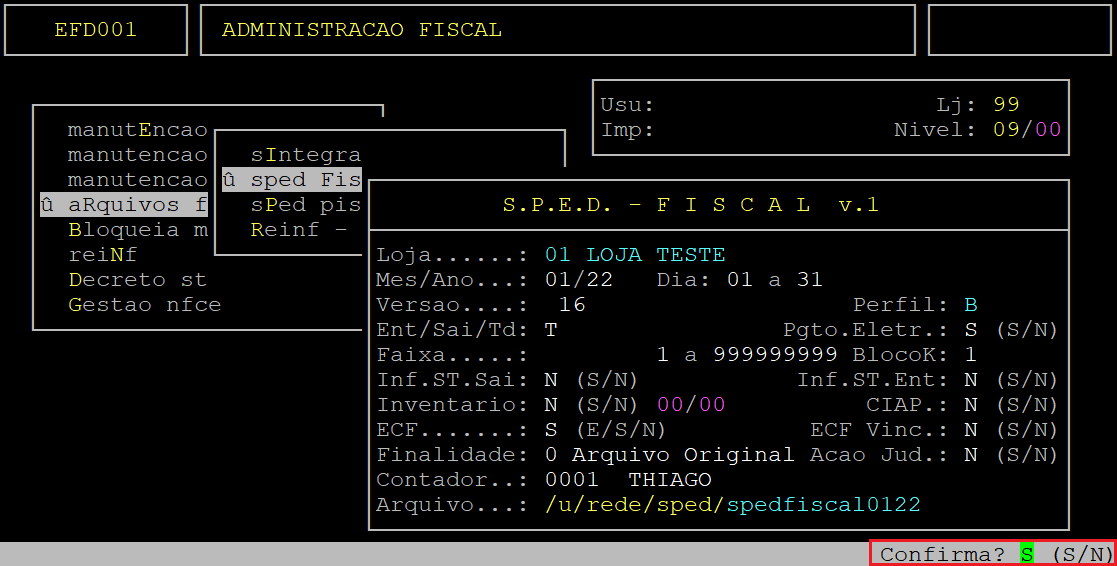Click the Dia end value 31
This screenshot has height=566, width=1117.
click(810, 280)
